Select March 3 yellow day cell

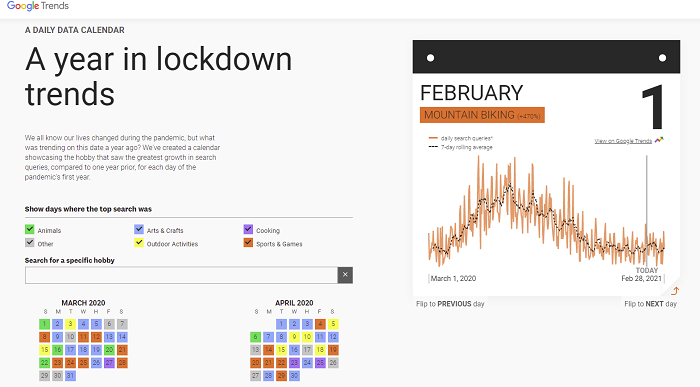(70, 324)
